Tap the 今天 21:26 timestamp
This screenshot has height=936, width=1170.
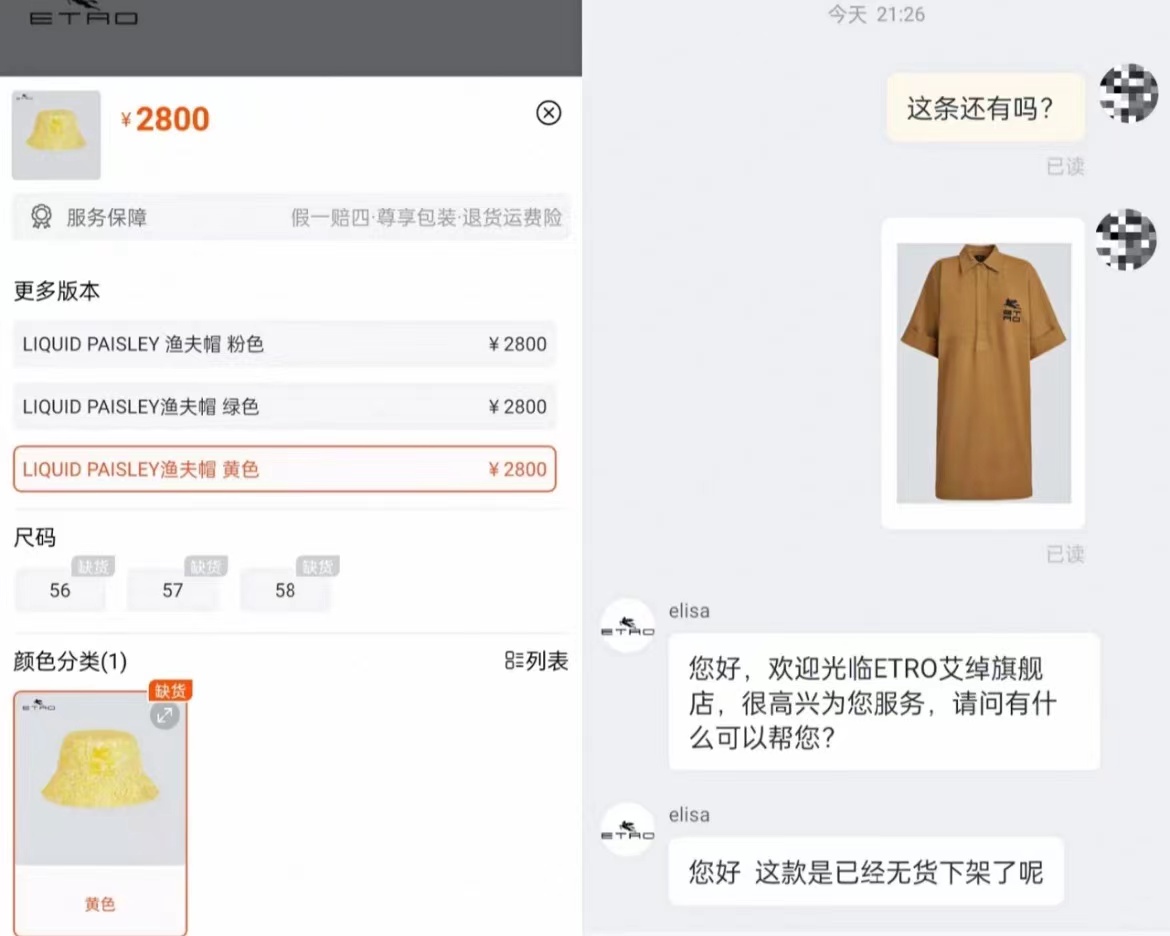click(876, 14)
